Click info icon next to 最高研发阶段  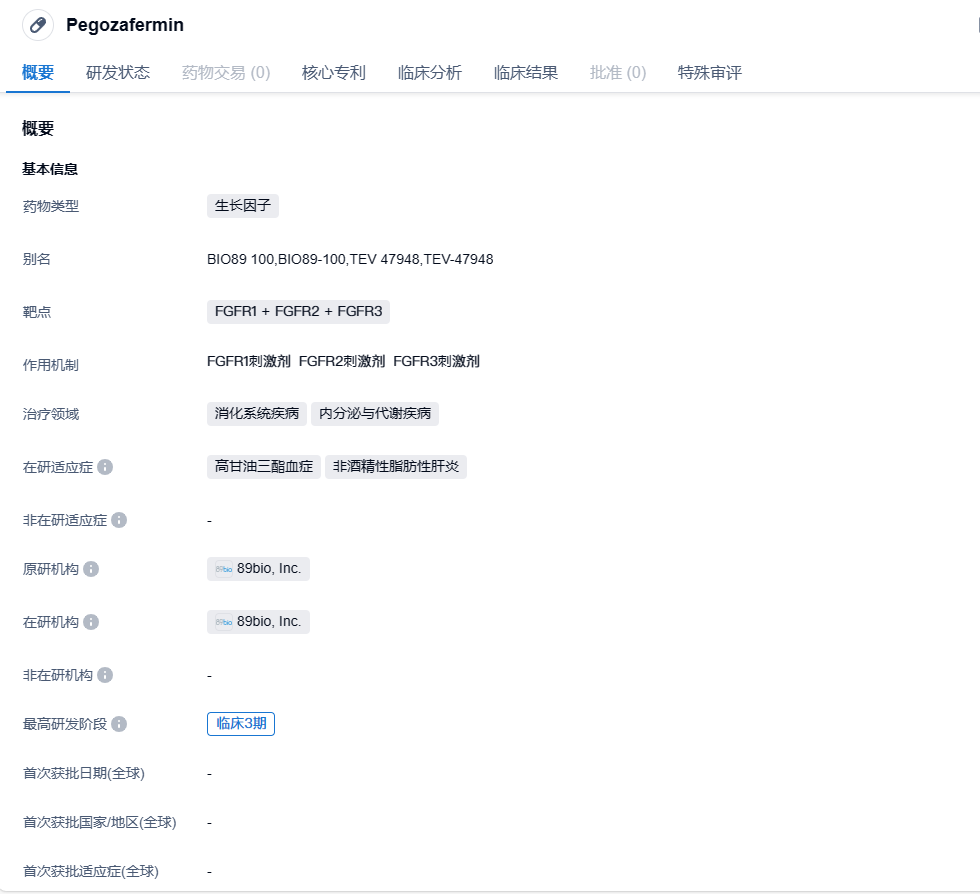click(119, 724)
